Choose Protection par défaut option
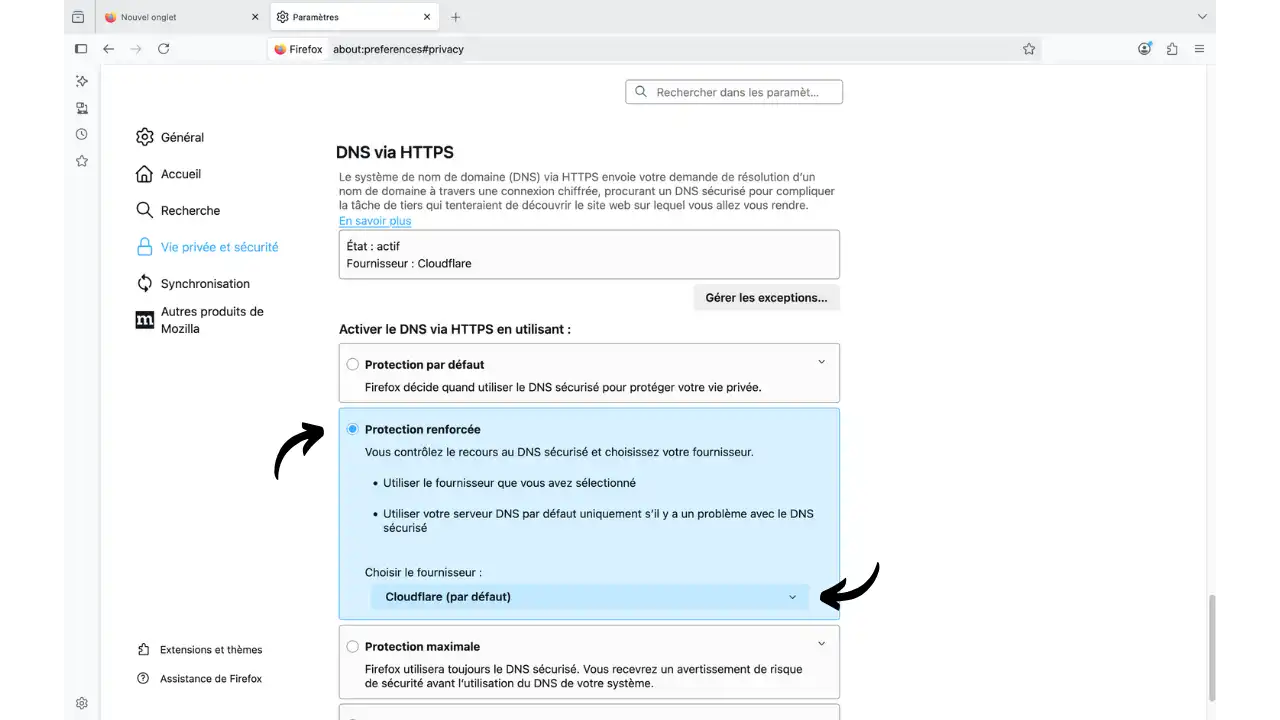This screenshot has width=1280, height=720. tap(352, 364)
